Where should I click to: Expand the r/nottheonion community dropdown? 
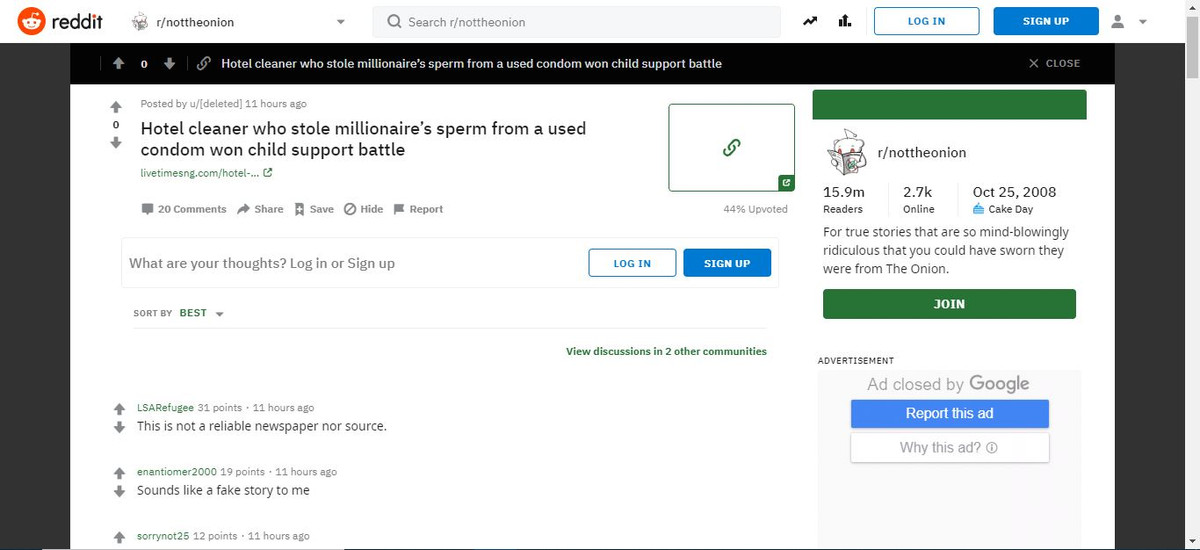pyautogui.click(x=340, y=22)
